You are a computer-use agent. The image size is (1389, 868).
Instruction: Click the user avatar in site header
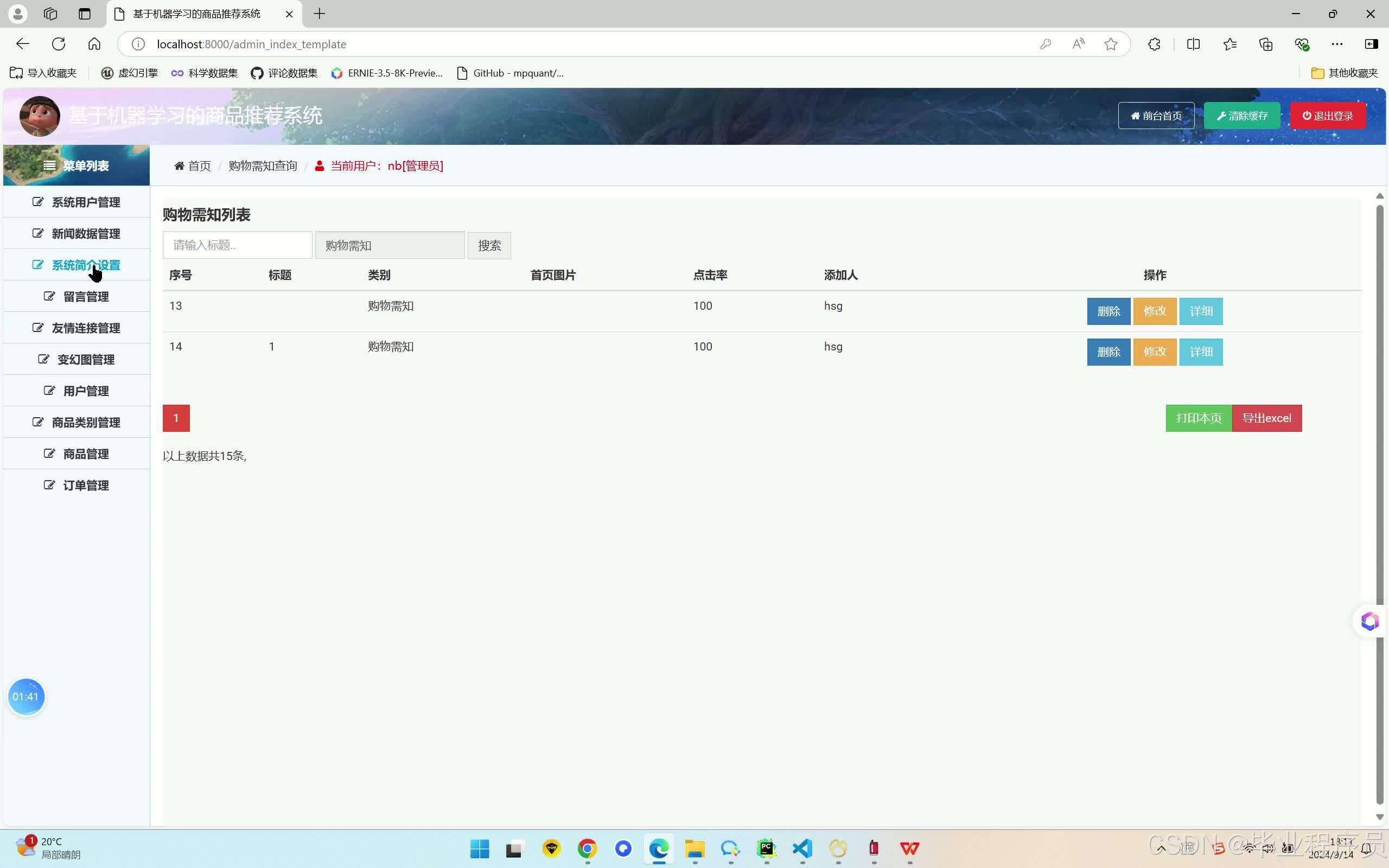pyautogui.click(x=40, y=116)
